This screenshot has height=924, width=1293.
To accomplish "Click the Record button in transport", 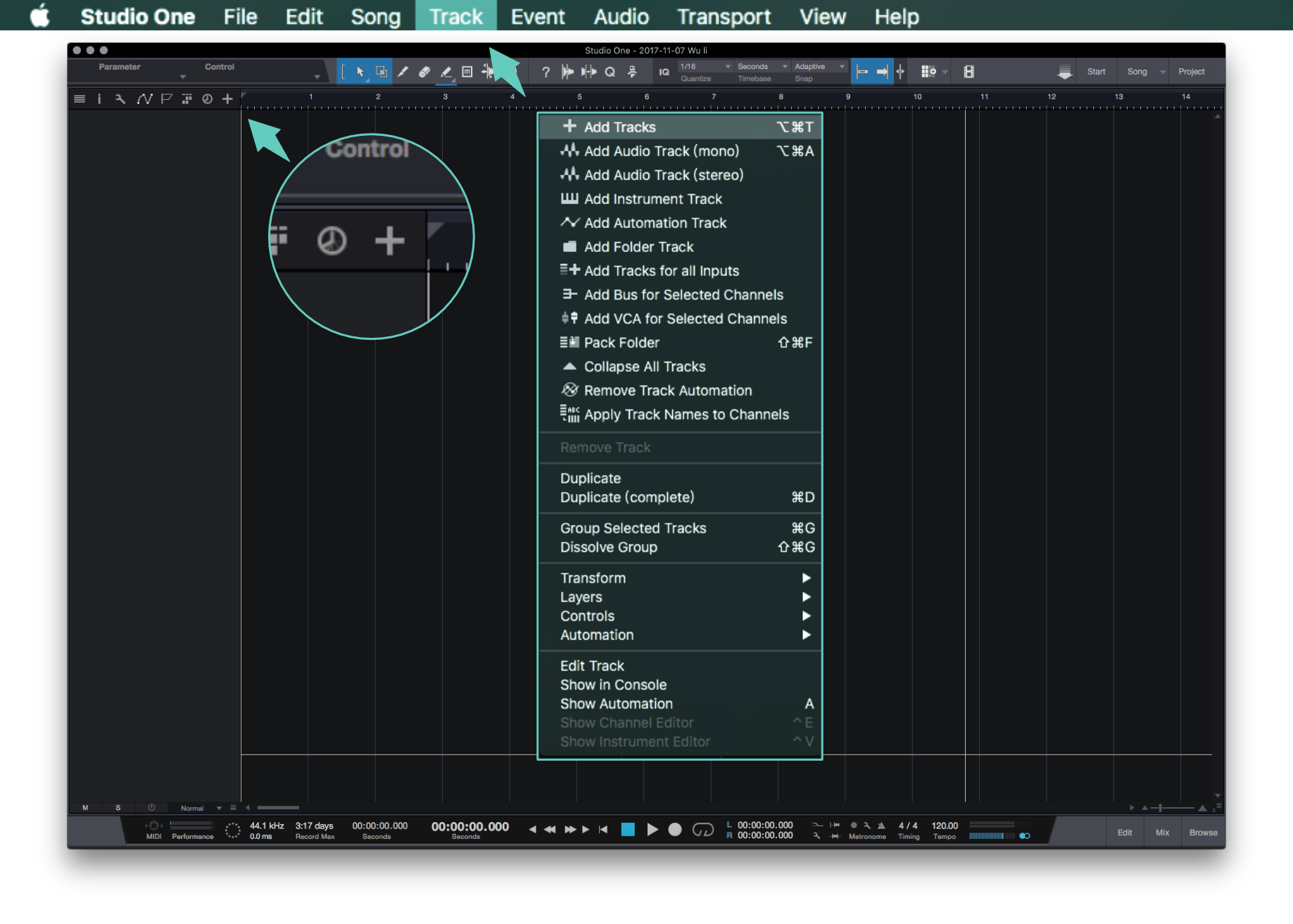I will [675, 830].
